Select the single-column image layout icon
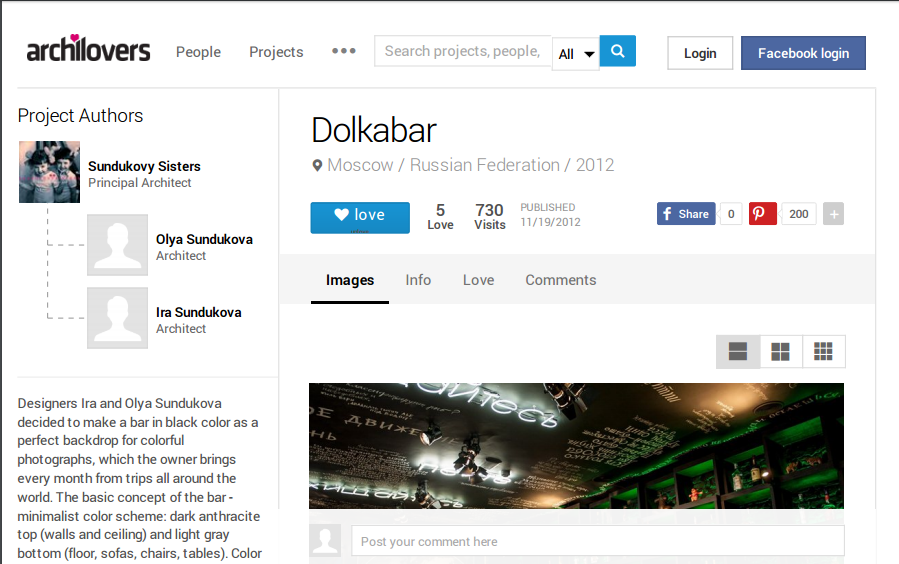899x564 pixels. [x=738, y=351]
